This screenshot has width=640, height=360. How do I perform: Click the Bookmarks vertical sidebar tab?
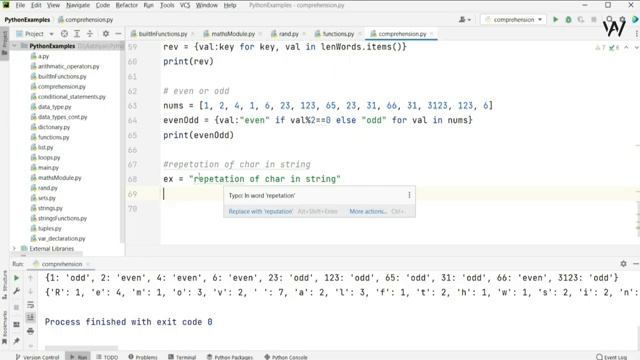[4, 328]
